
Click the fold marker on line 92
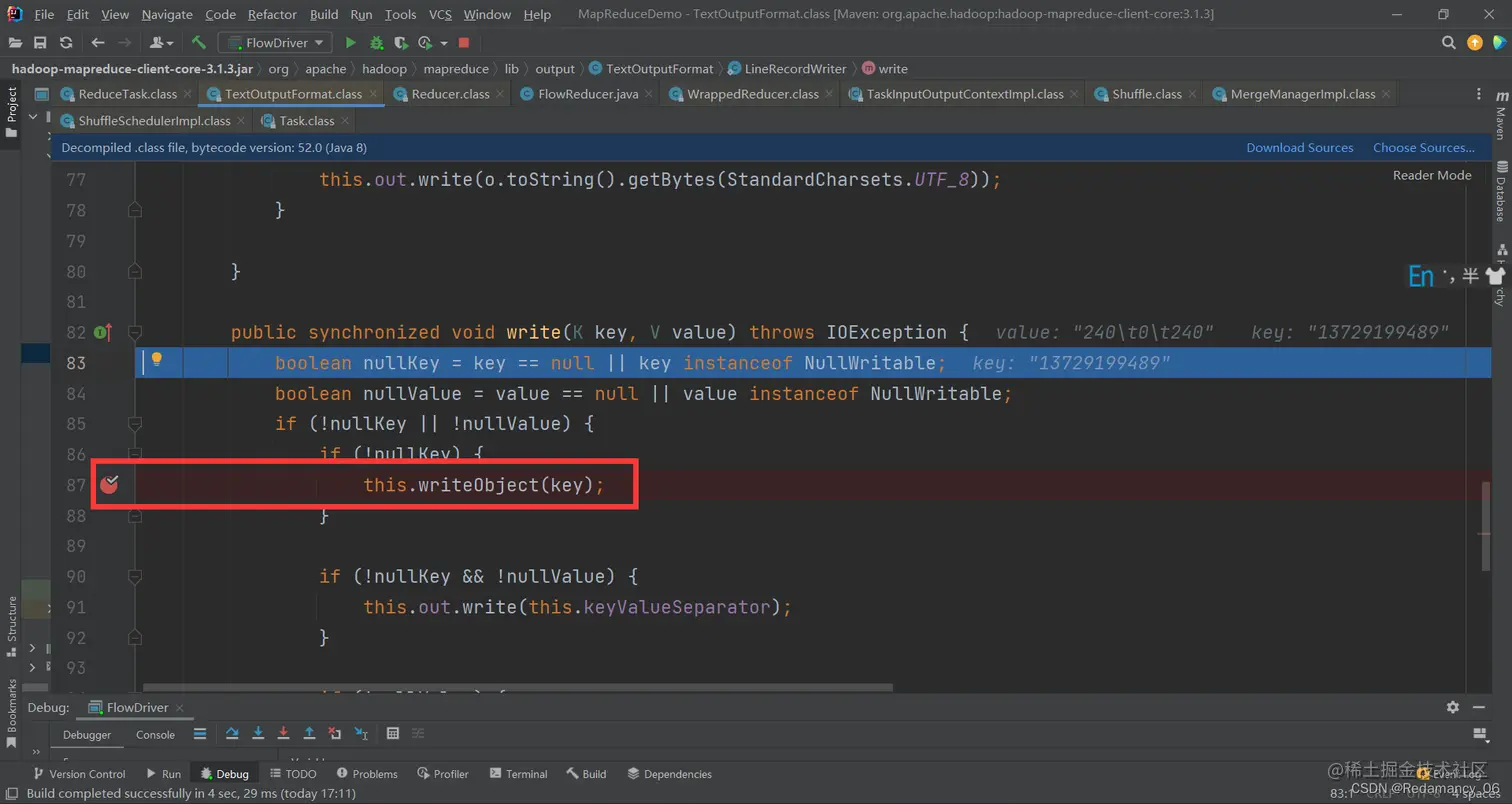coord(135,637)
